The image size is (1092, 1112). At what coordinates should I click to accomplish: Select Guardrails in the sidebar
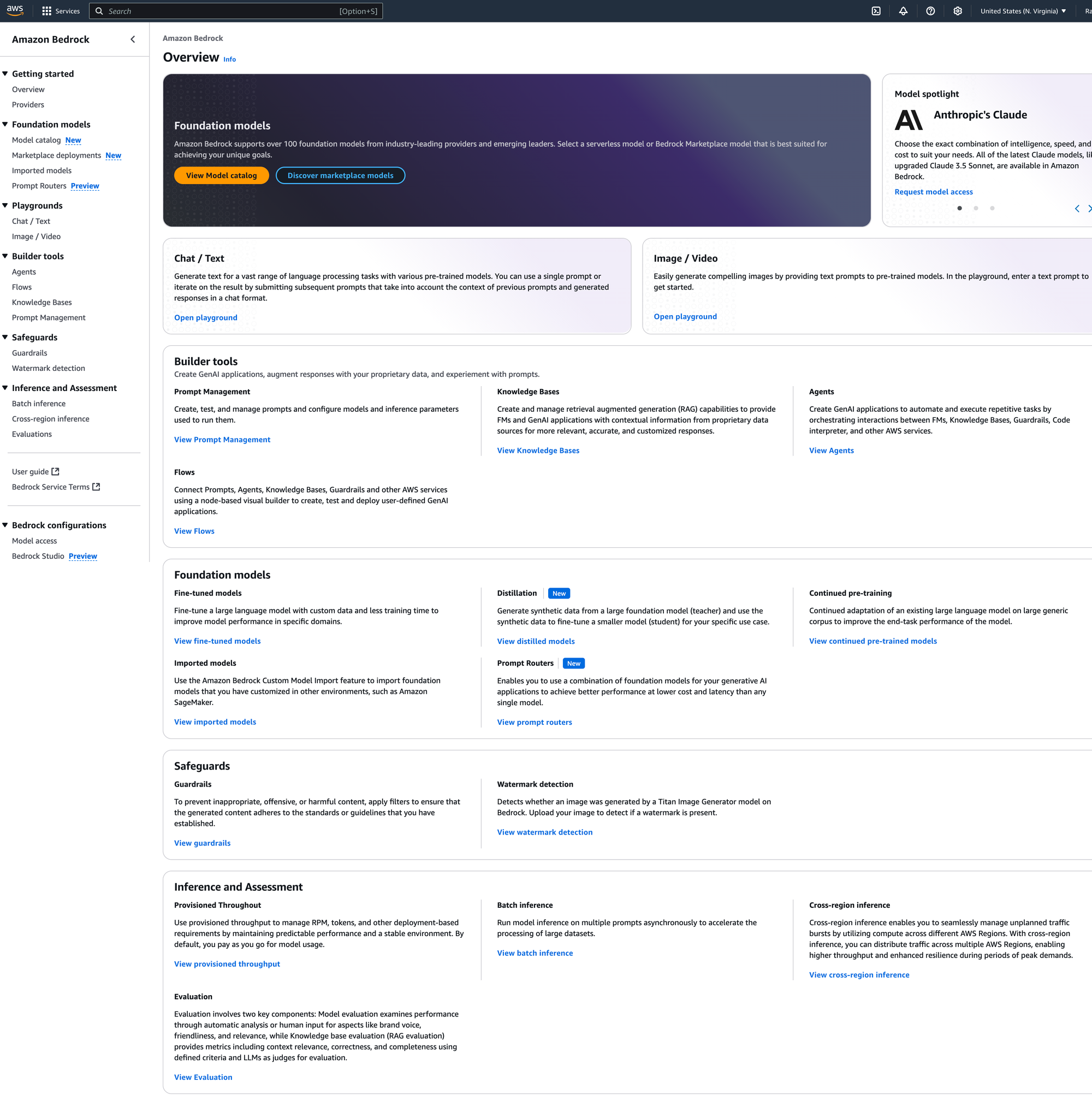point(30,353)
